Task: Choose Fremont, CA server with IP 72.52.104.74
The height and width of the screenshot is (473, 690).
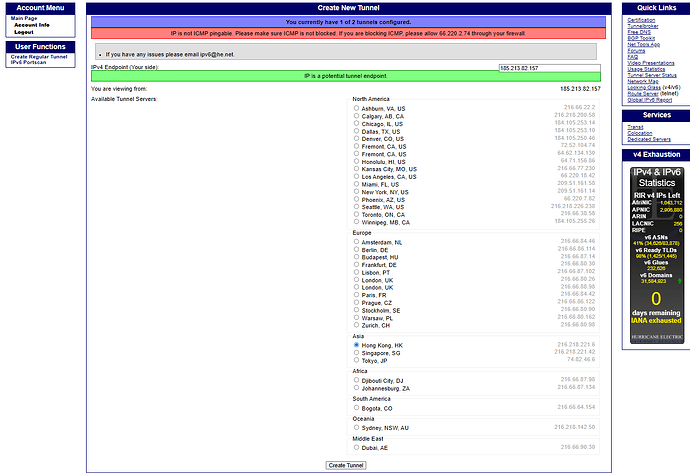Action: point(356,146)
